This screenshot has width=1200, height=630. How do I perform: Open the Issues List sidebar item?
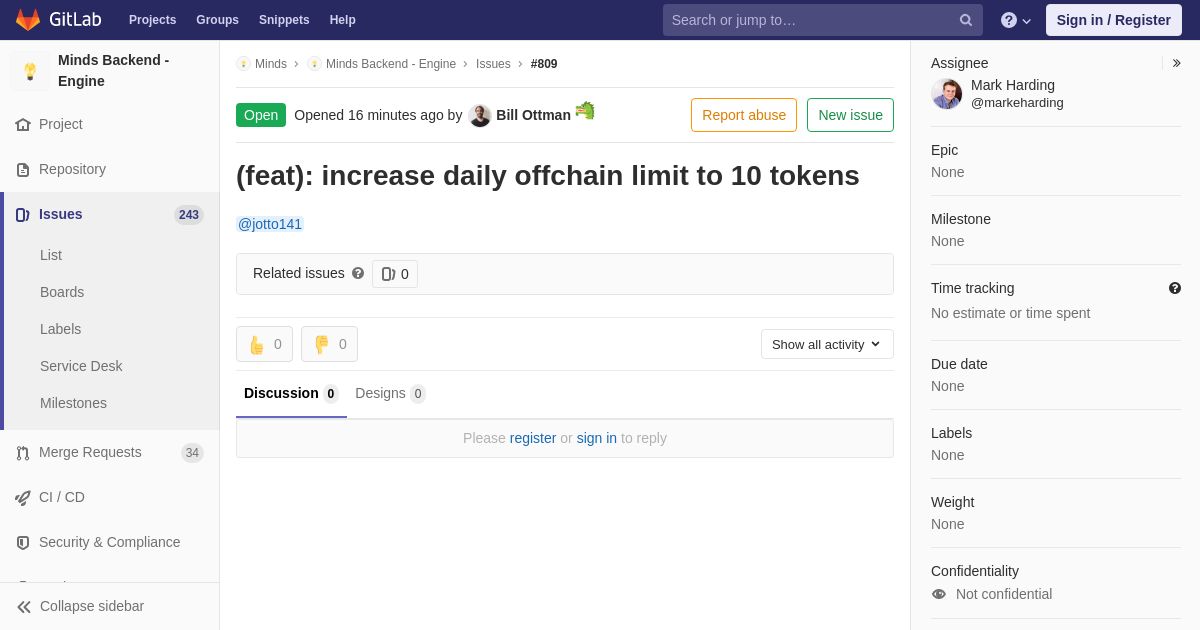51,255
